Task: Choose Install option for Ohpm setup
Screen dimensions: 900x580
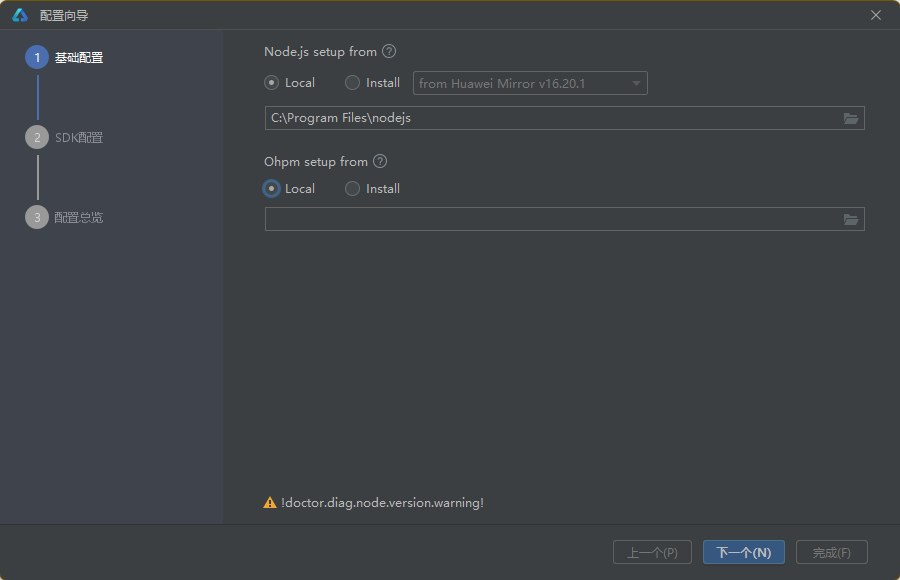Action: click(353, 189)
